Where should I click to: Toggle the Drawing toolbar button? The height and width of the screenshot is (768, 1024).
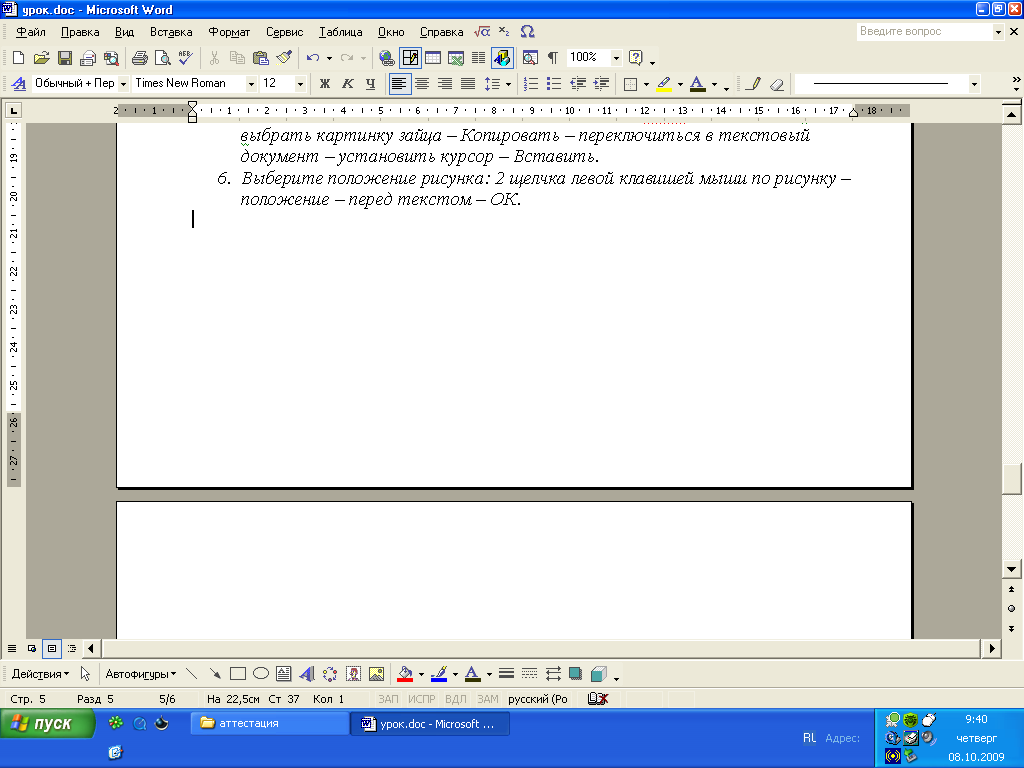tap(502, 58)
